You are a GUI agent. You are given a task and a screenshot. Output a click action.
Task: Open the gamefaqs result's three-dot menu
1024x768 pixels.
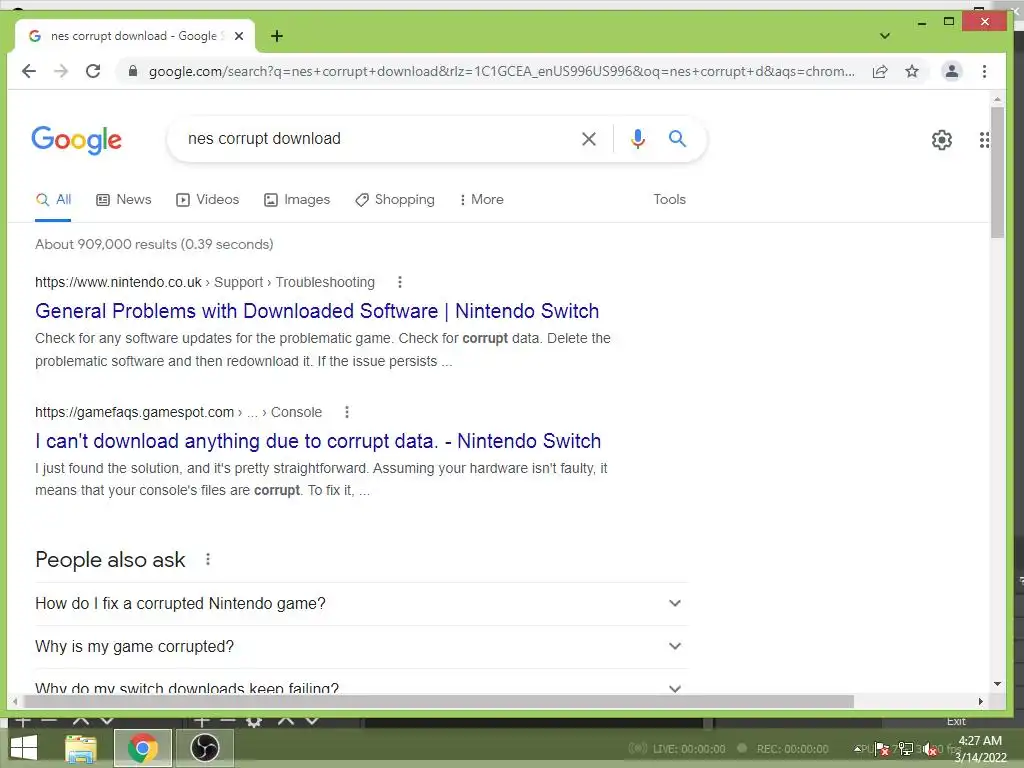[347, 412]
